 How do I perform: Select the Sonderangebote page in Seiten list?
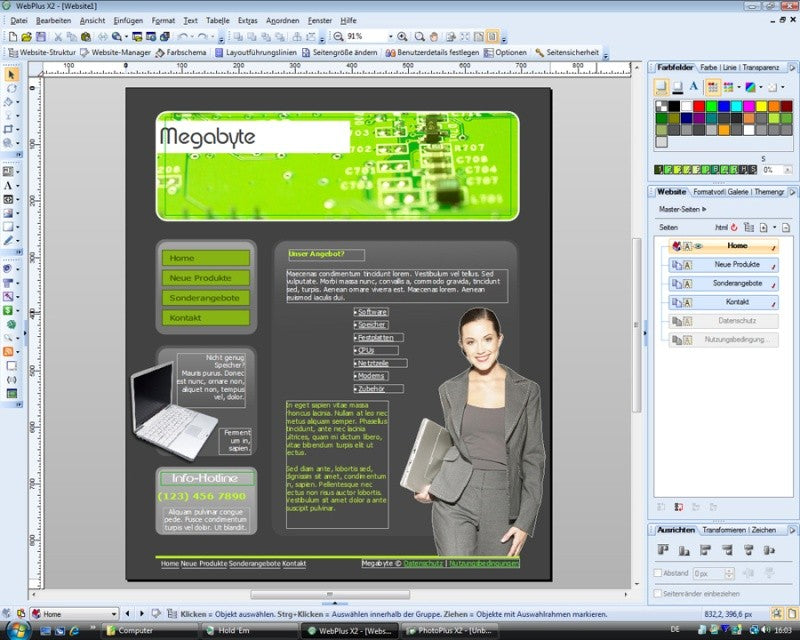(x=724, y=284)
